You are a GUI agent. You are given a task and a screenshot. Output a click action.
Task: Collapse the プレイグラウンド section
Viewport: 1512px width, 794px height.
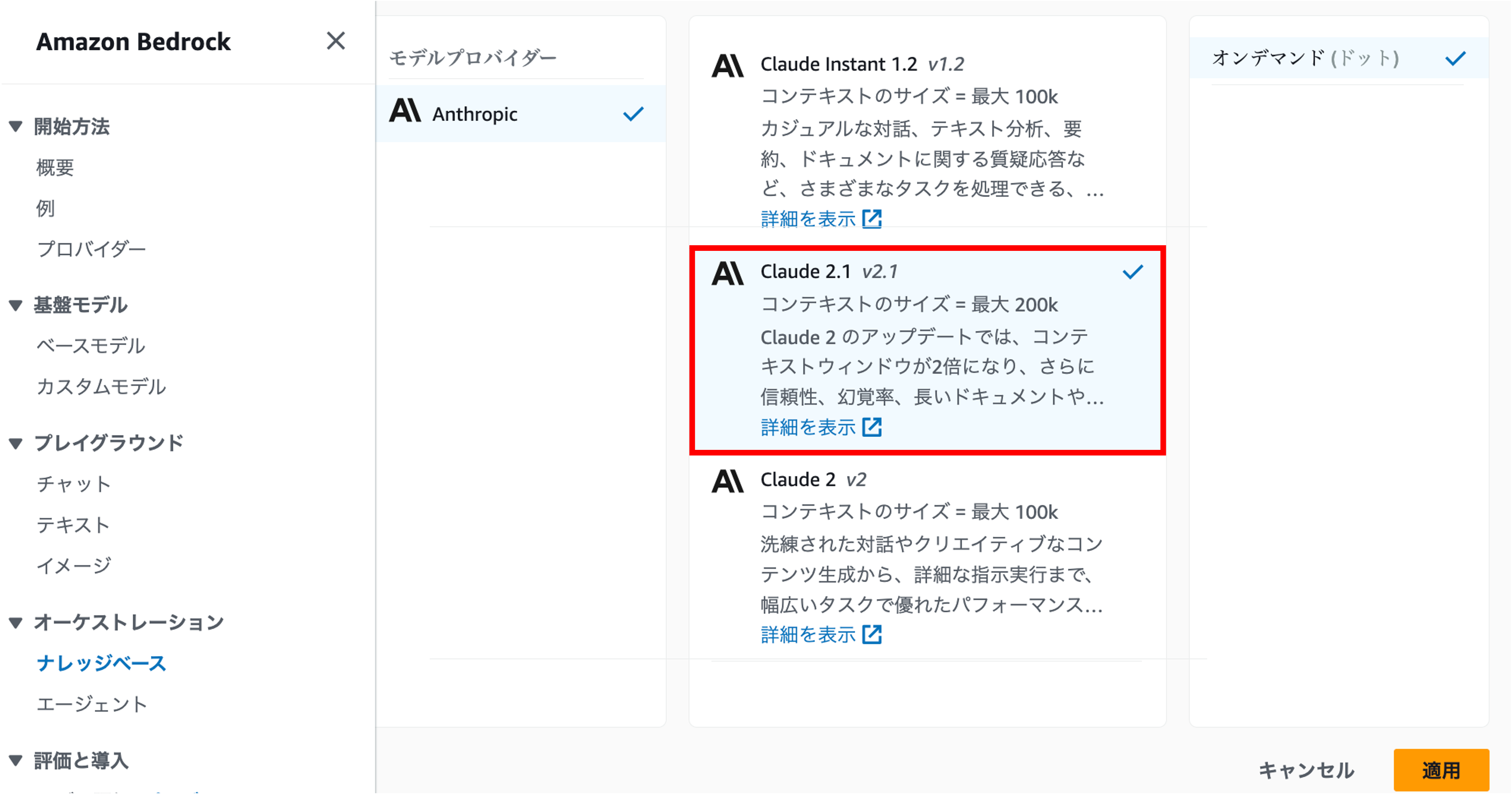16,443
